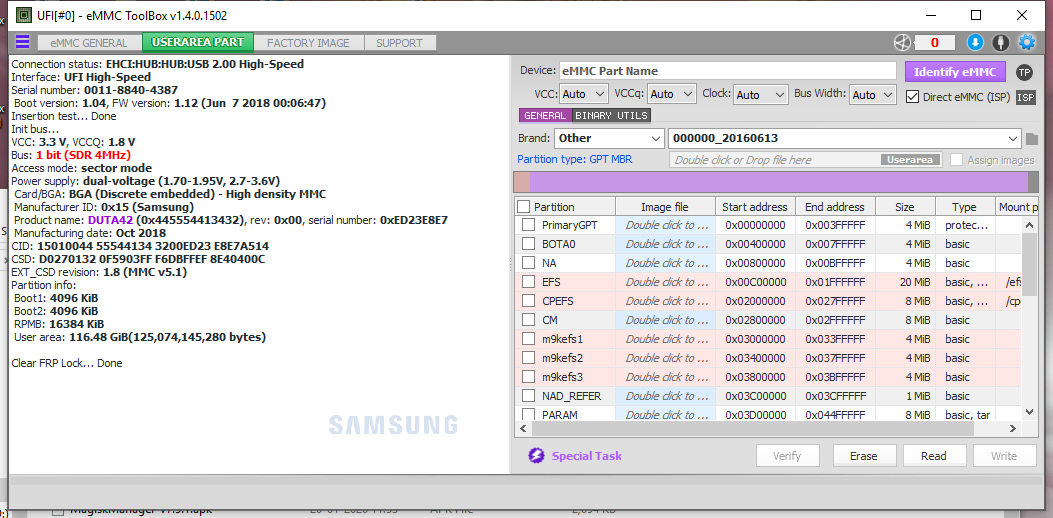Open settings via blue gear icon
This screenshot has height=518, width=1053.
[1027, 42]
